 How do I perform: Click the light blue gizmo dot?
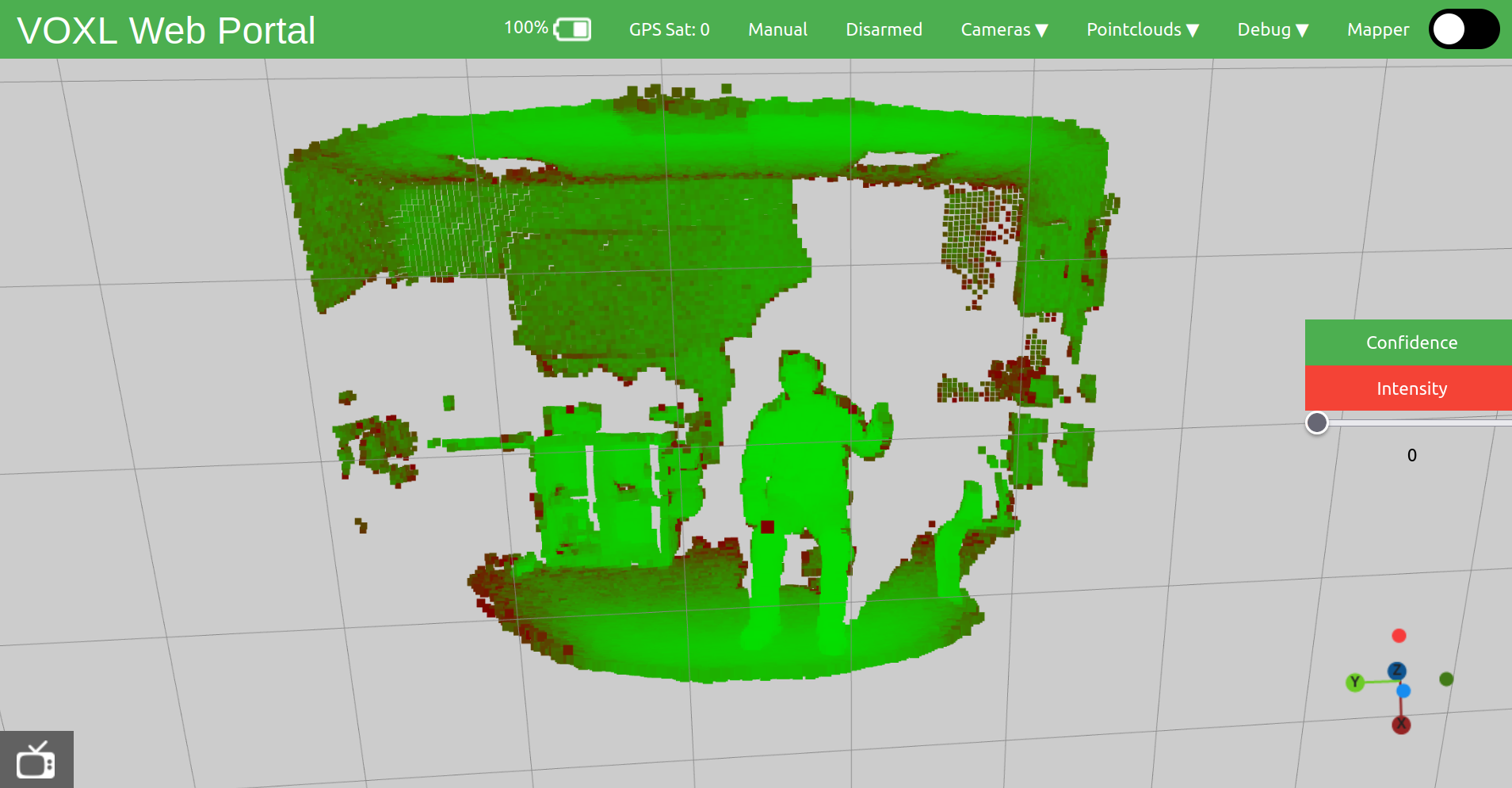1403,691
